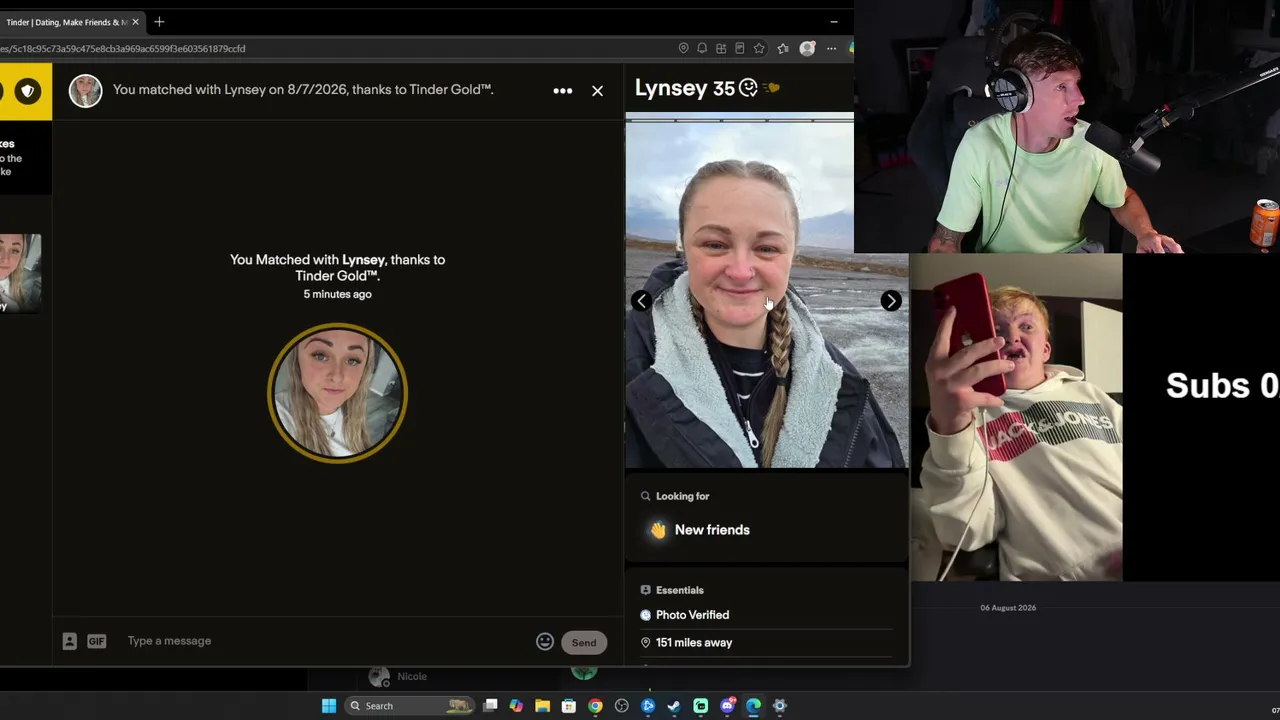Open the browser profile avatar
Viewport: 1280px width, 720px height.
click(x=807, y=48)
